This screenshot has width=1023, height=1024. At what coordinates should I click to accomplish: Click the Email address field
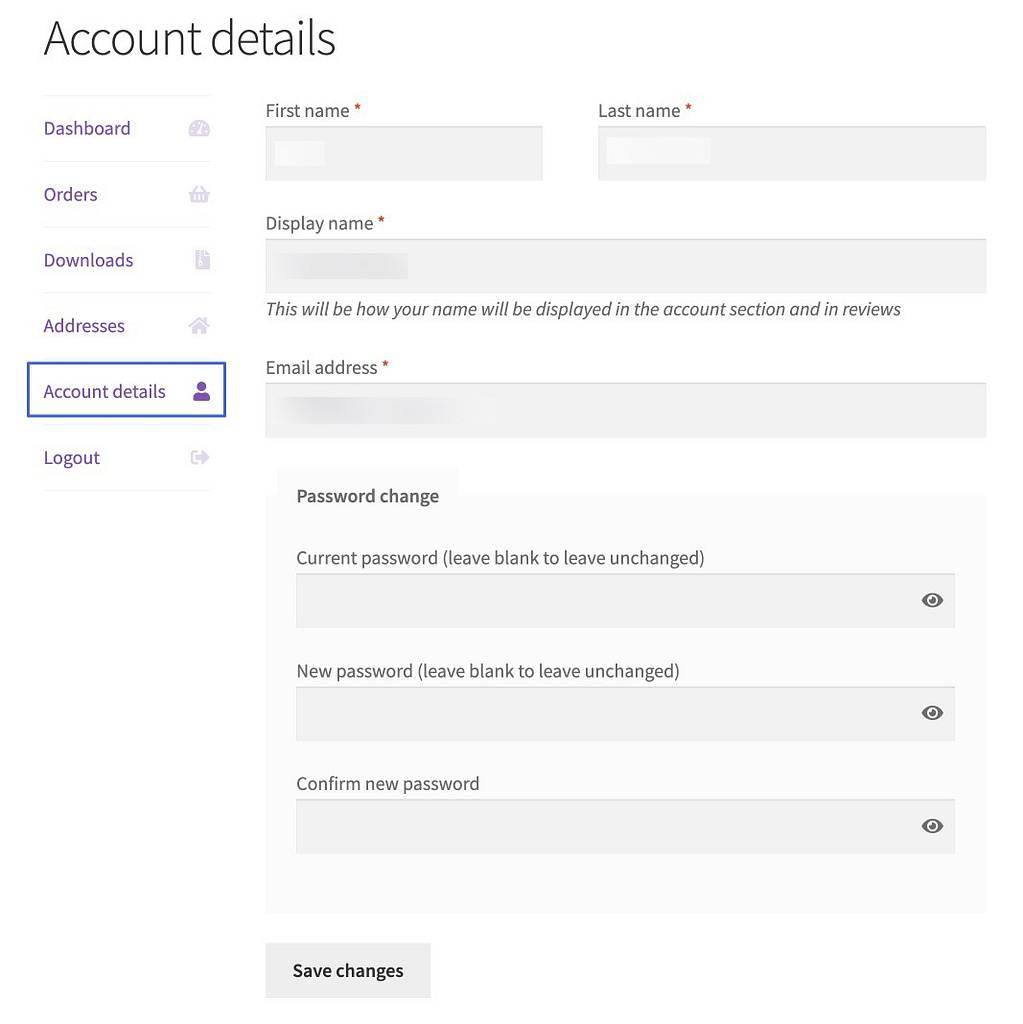[x=625, y=410]
